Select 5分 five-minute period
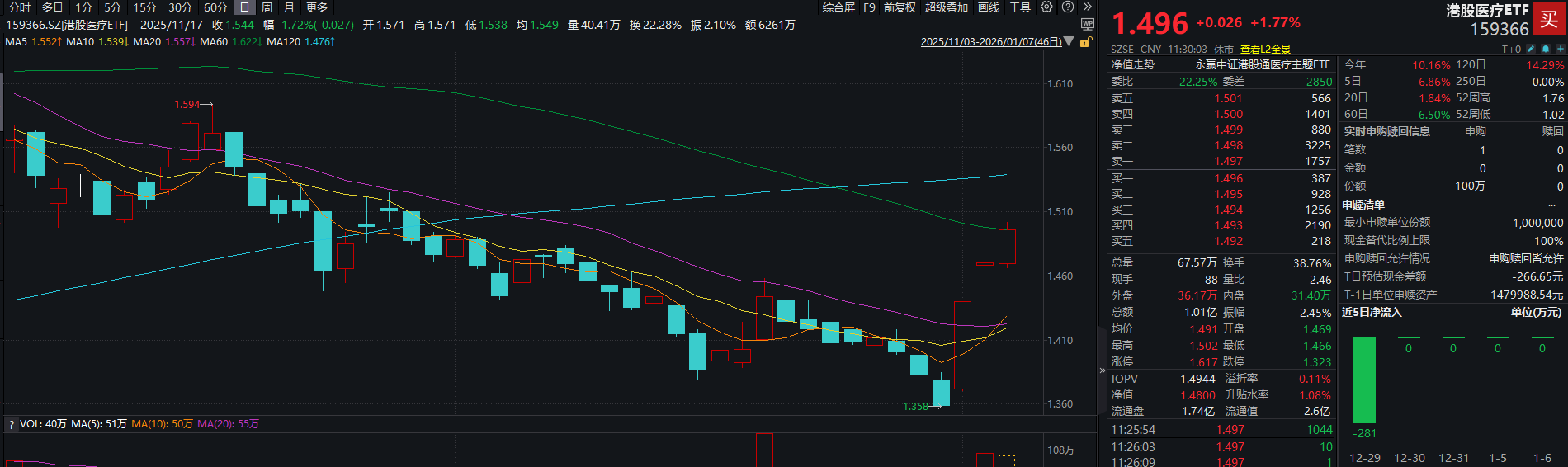 click(x=113, y=7)
